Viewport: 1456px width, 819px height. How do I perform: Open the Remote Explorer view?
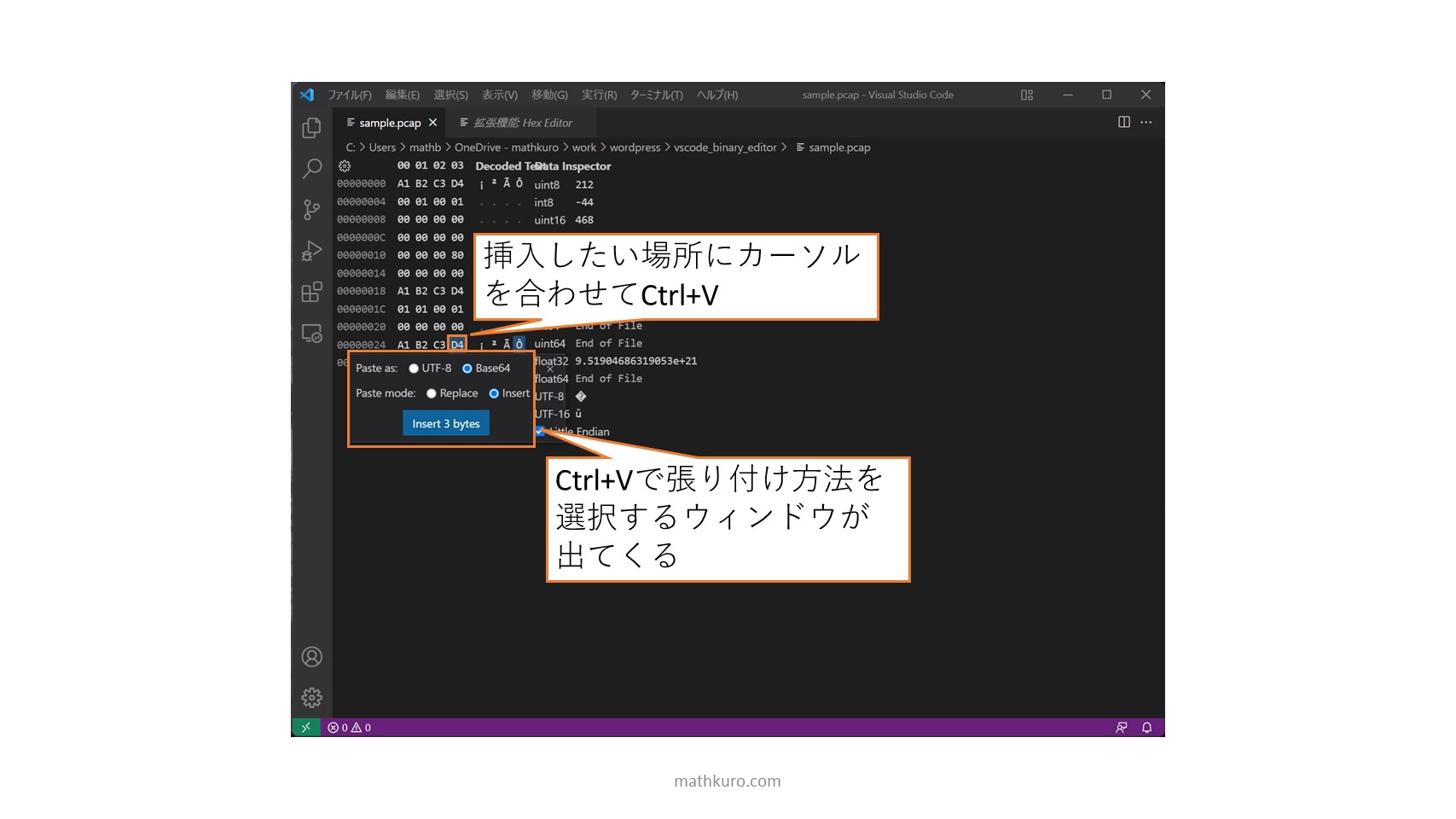click(312, 333)
